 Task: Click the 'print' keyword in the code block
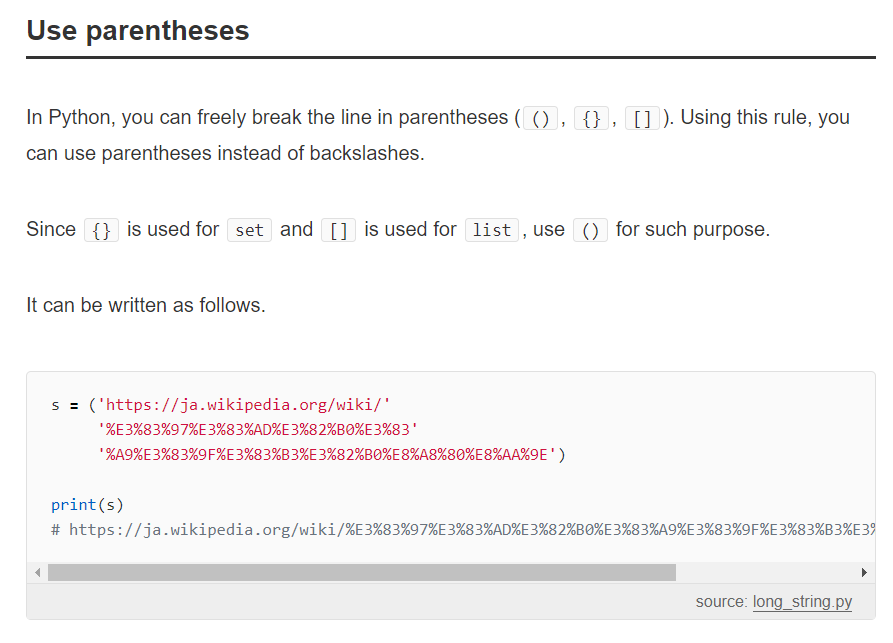tap(73, 504)
